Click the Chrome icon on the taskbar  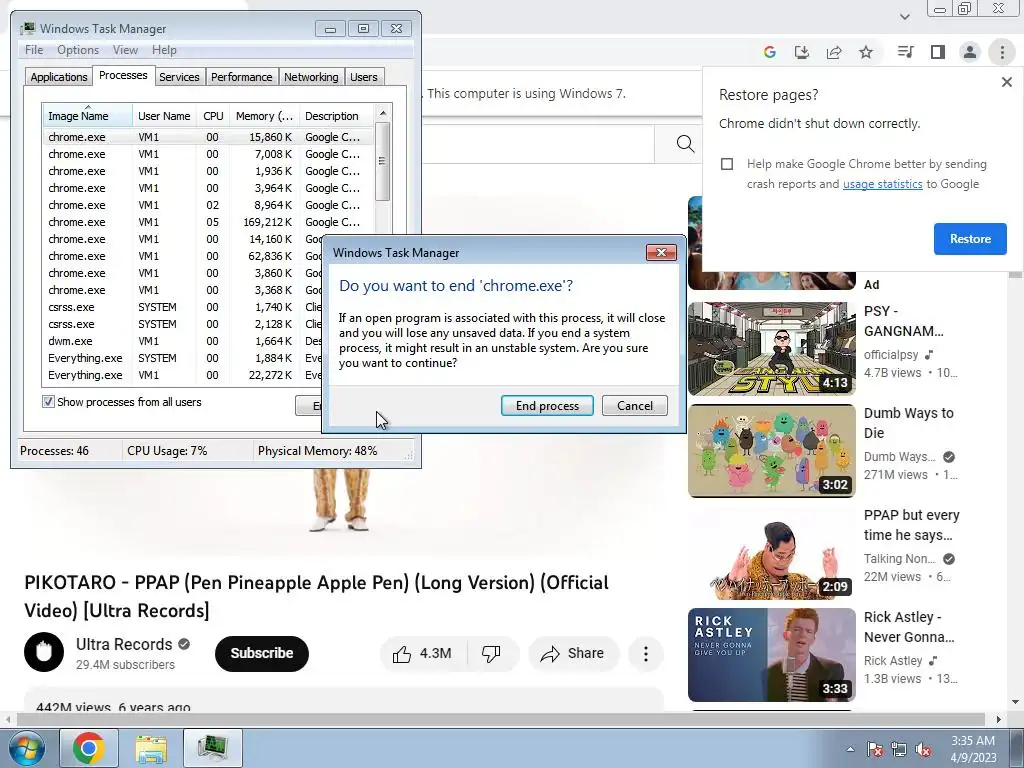(x=89, y=748)
